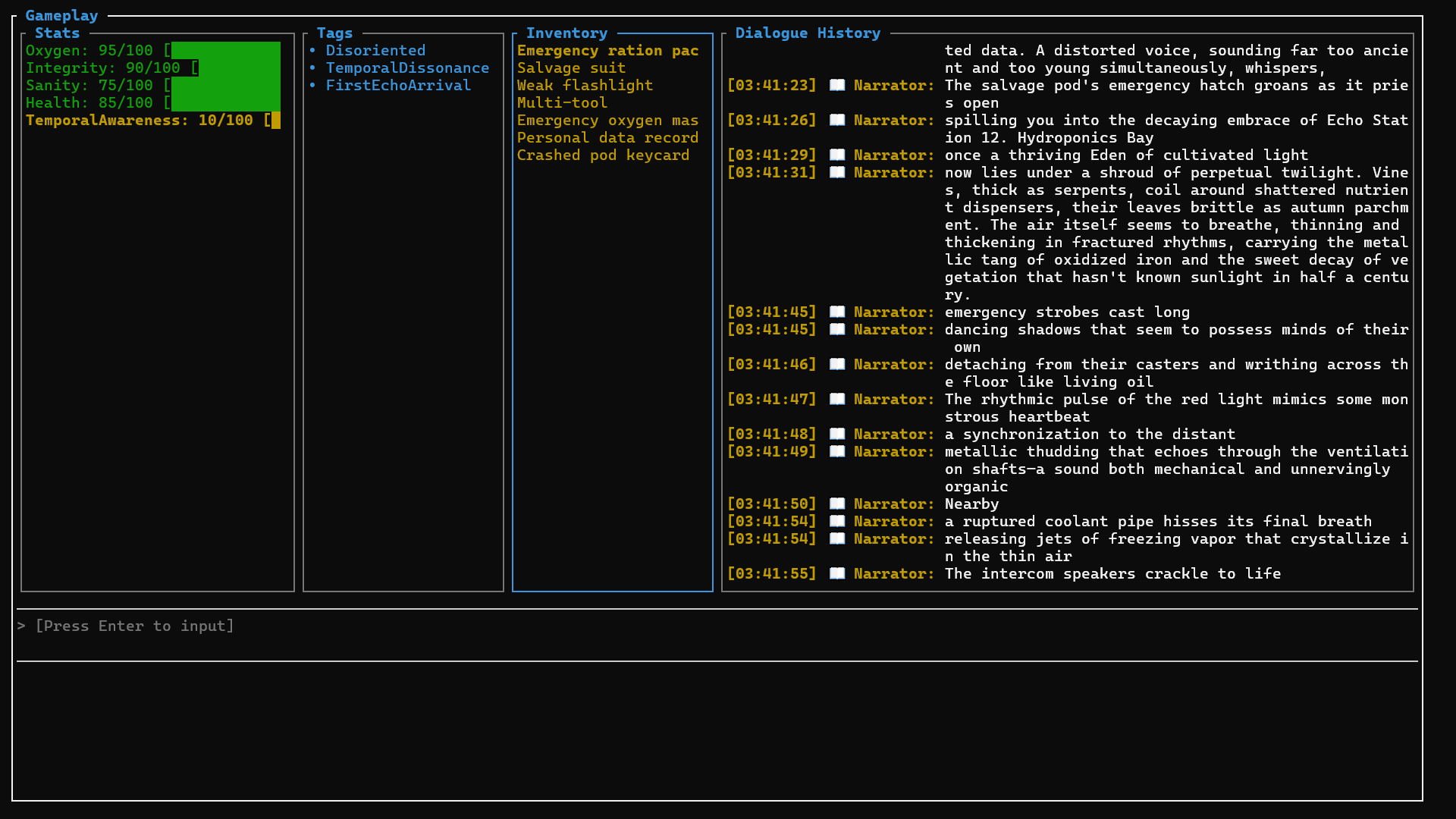The width and height of the screenshot is (1456, 819).
Task: Click the book icon at timestamp 03:41:50
Action: coord(837,504)
